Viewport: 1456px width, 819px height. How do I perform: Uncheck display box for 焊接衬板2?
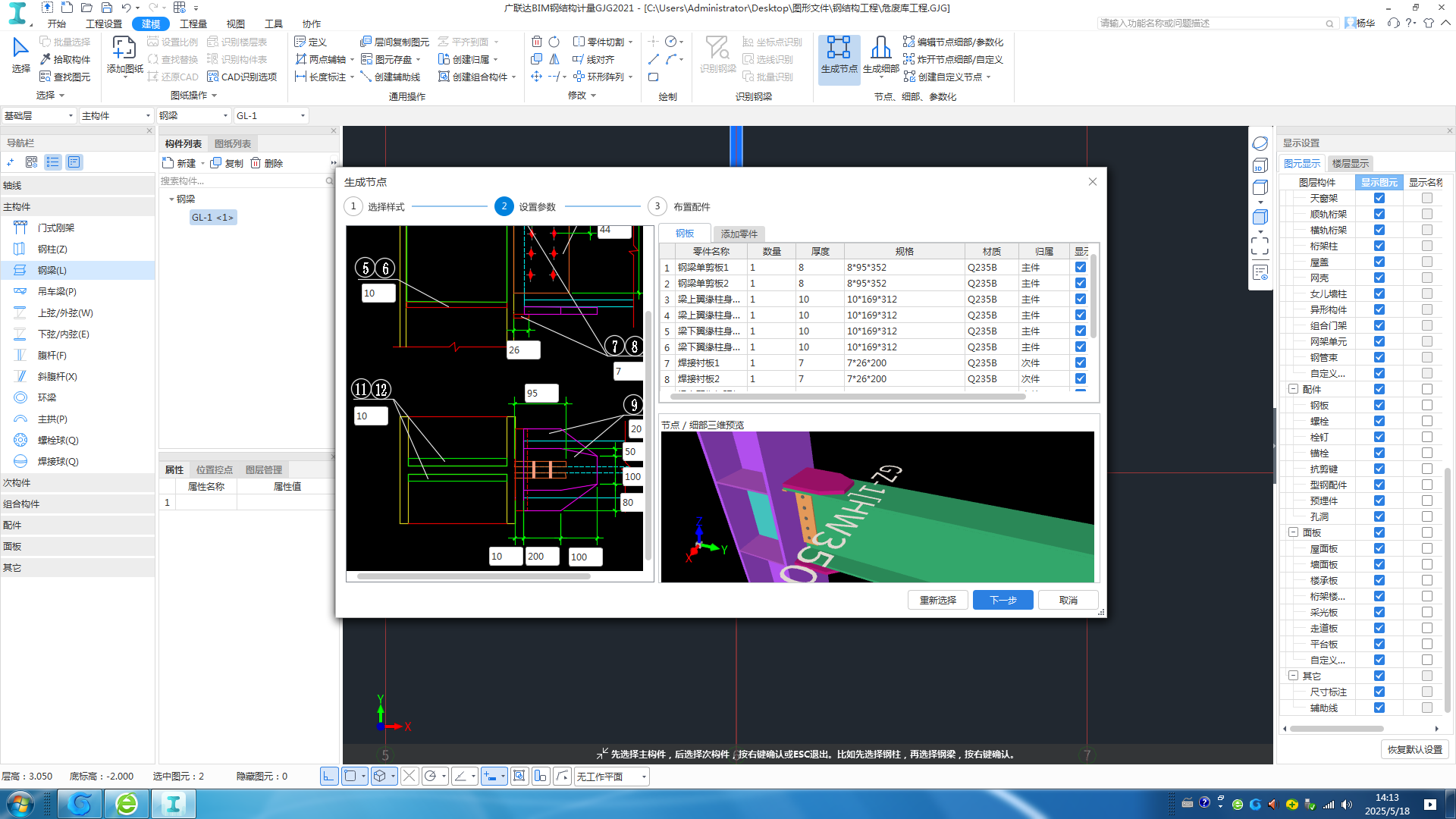click(x=1081, y=378)
